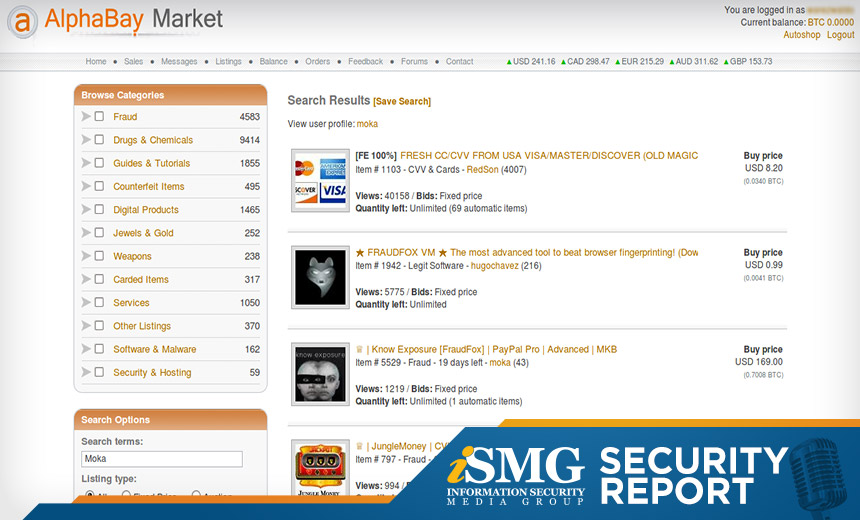Open the Know Exposure faces thumbnail
Viewport: 860px width, 520px height.
[x=320, y=374]
